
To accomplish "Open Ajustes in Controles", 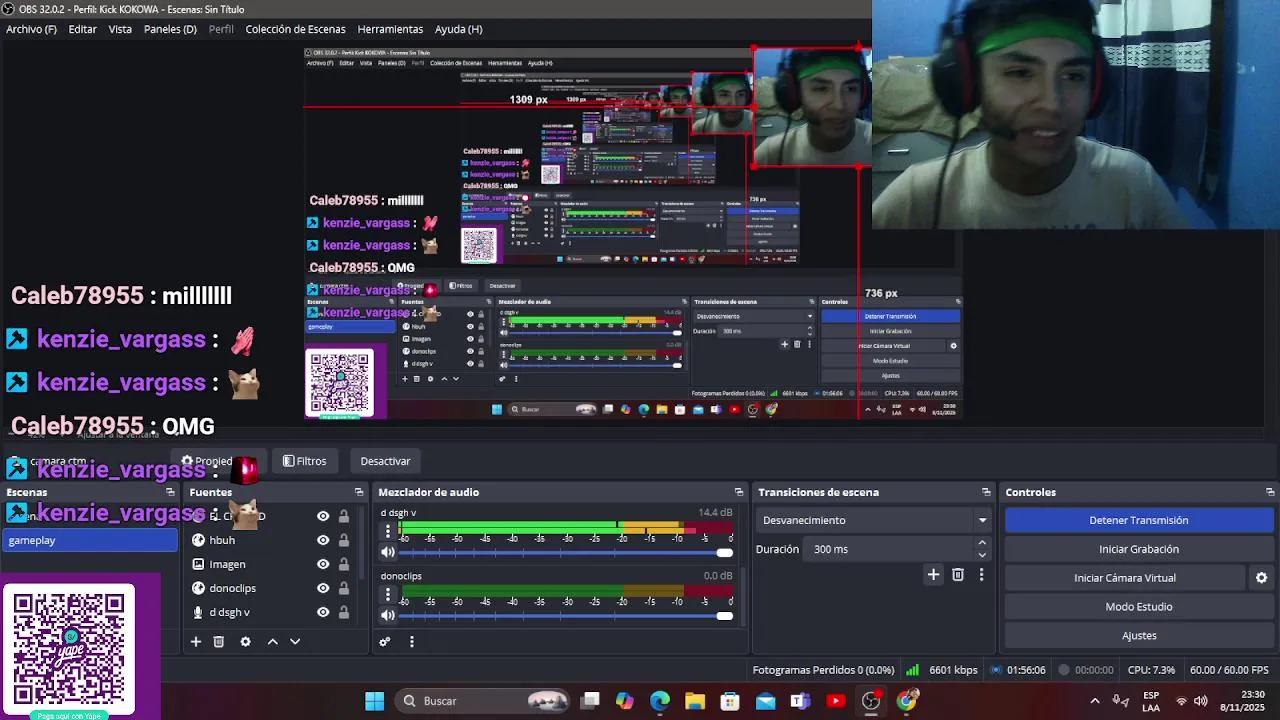I will (x=1139, y=636).
